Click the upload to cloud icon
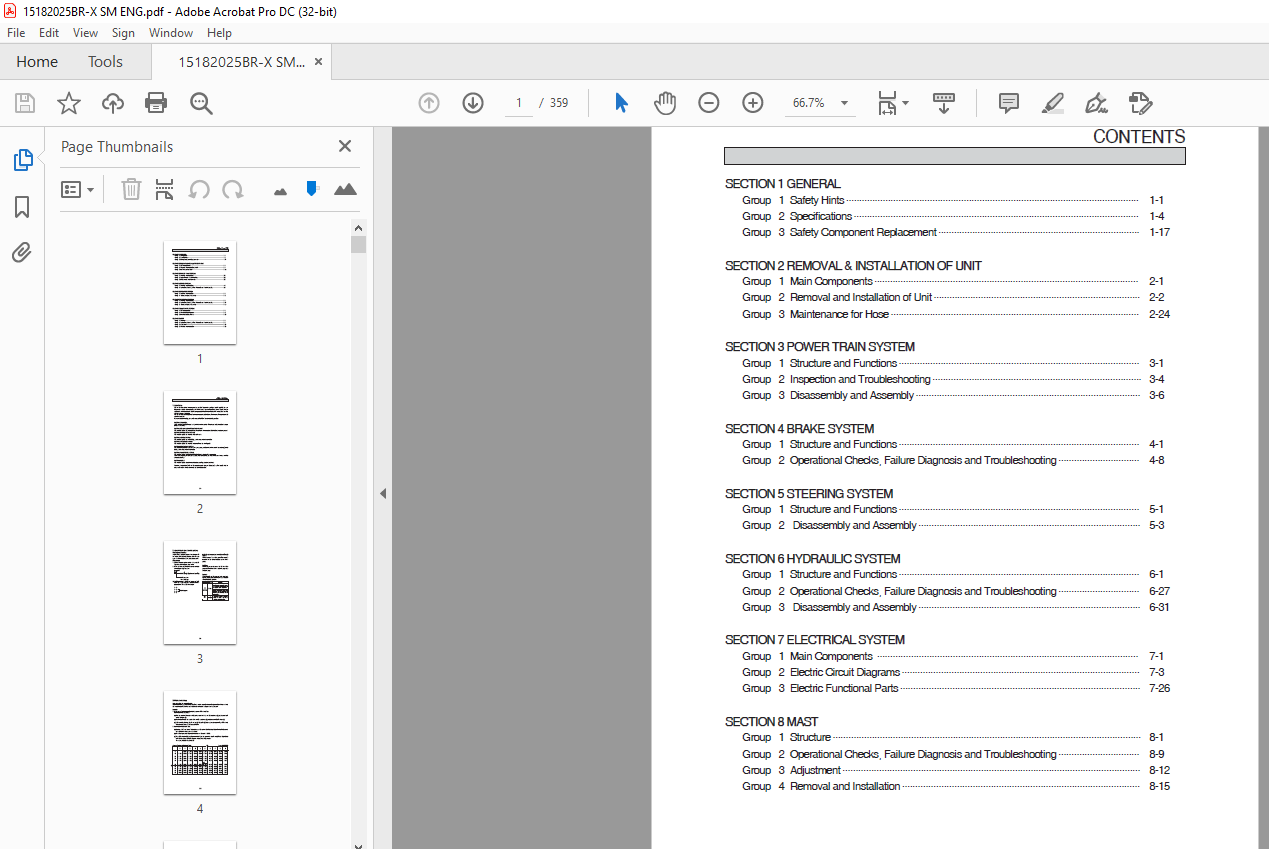The height and width of the screenshot is (849, 1269). 113,103
